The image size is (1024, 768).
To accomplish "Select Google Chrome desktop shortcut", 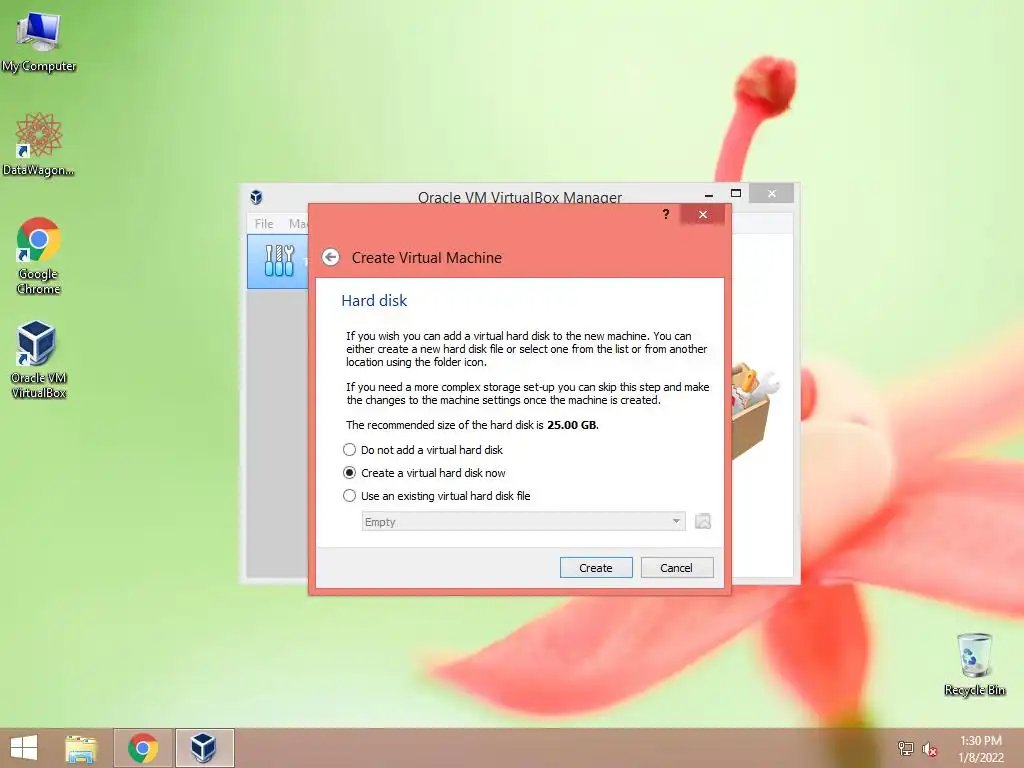I will [39, 255].
